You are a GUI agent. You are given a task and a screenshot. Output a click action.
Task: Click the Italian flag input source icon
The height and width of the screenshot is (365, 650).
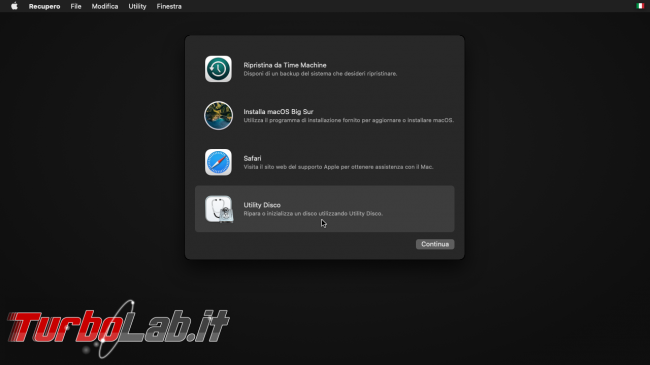coord(640,6)
